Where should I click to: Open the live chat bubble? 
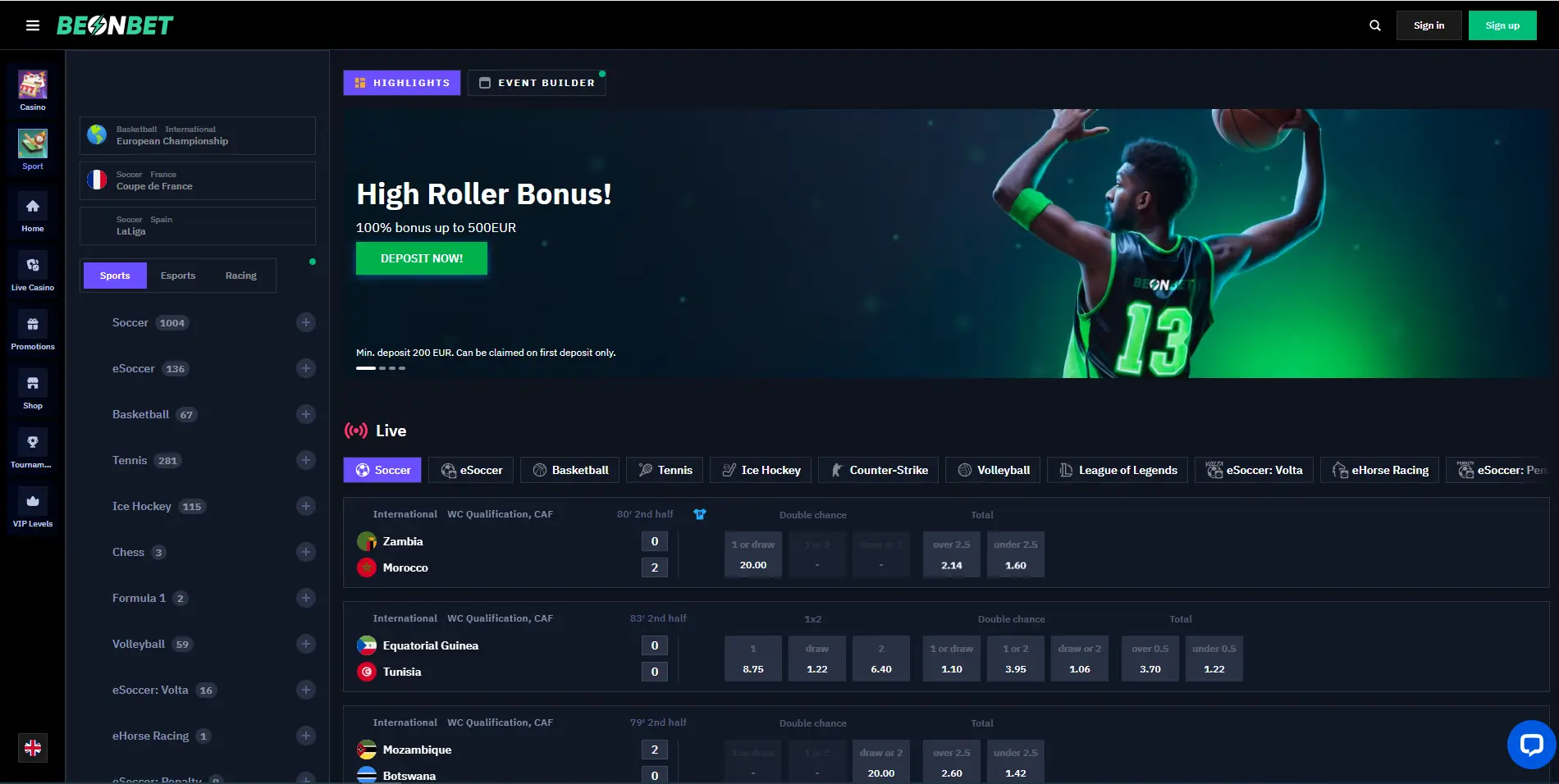[x=1531, y=745]
